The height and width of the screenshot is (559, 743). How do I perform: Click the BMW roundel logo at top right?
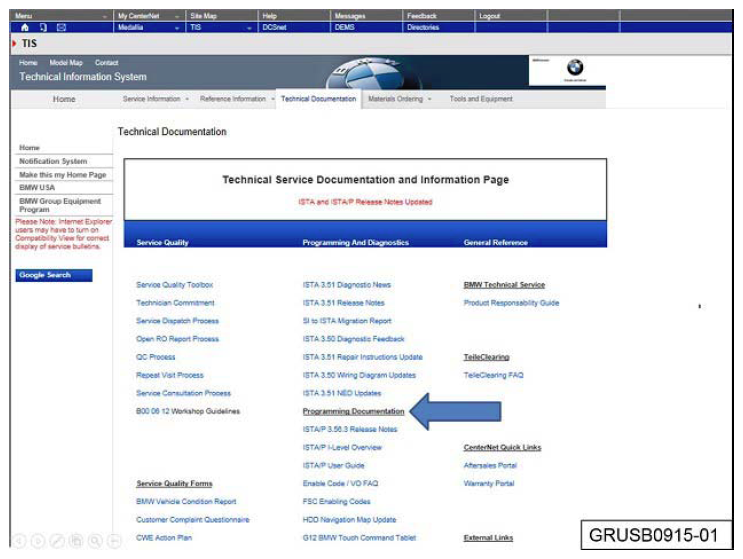pos(575,67)
